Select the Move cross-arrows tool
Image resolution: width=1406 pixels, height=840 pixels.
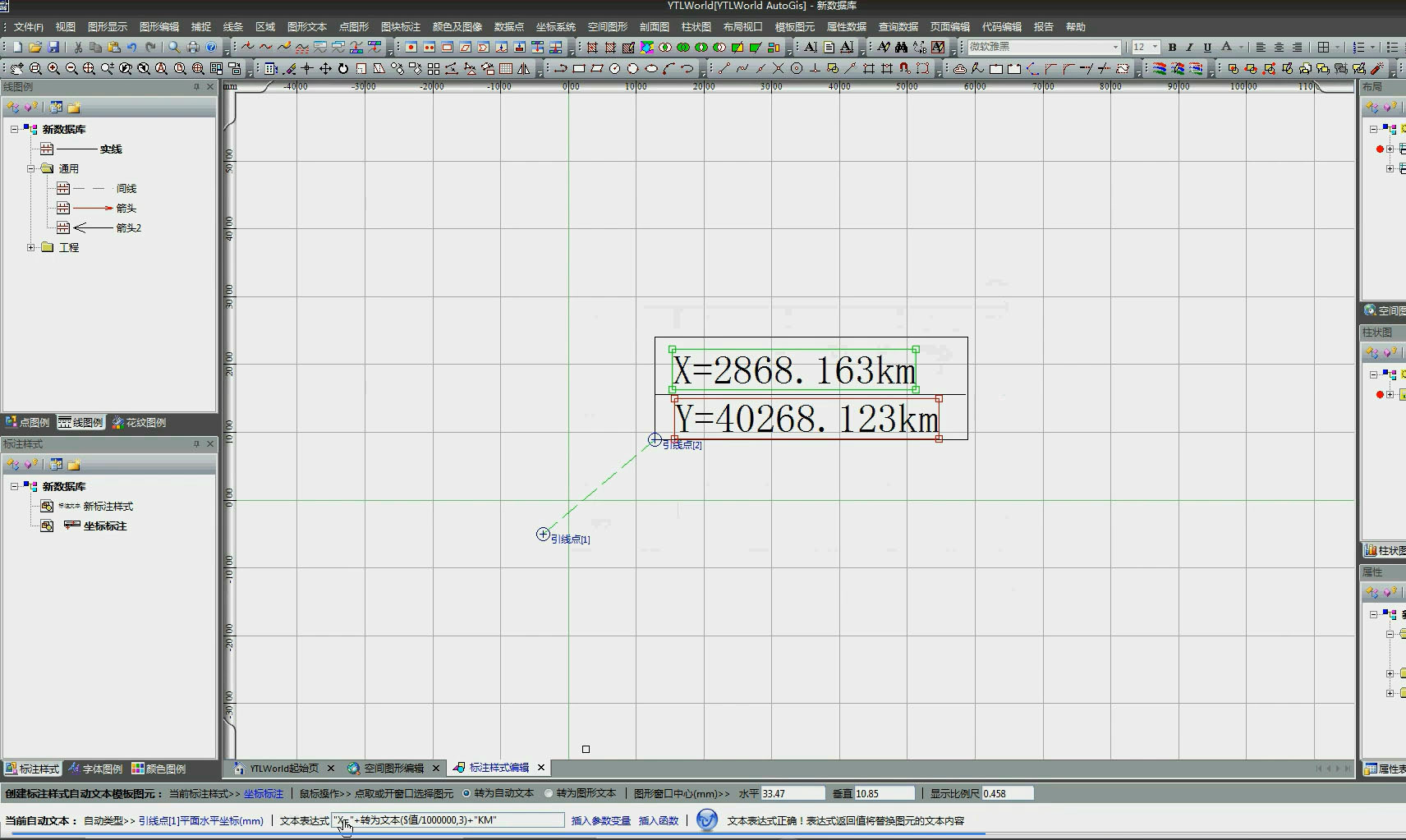325,69
